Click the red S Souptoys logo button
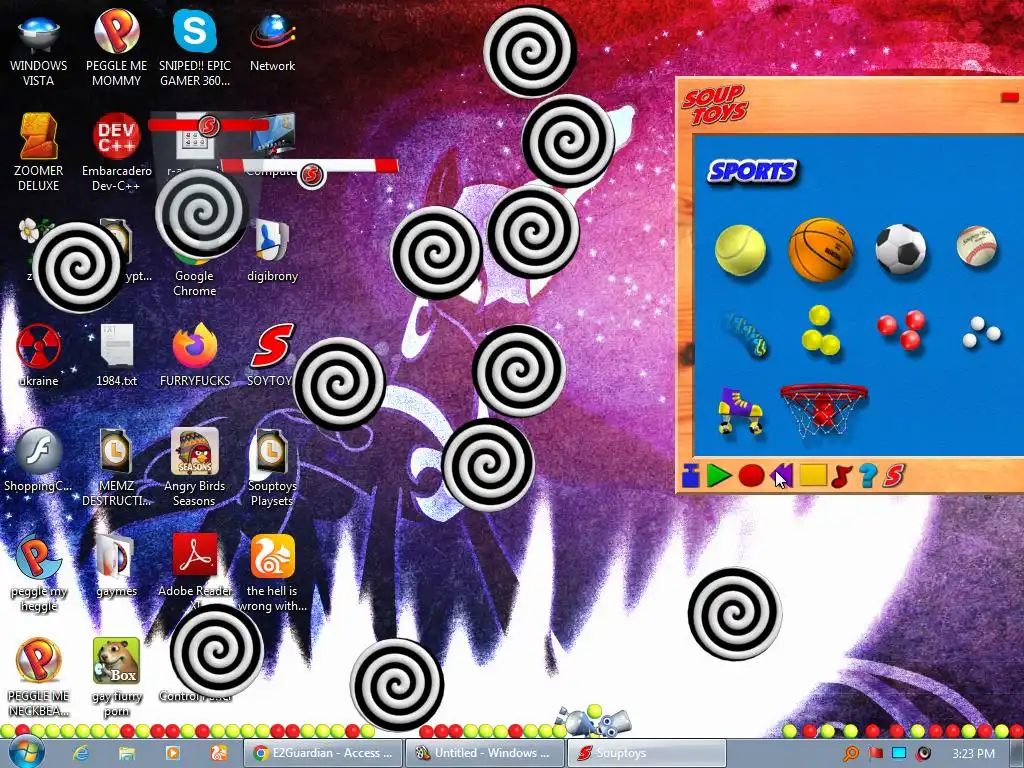 pyautogui.click(x=894, y=475)
